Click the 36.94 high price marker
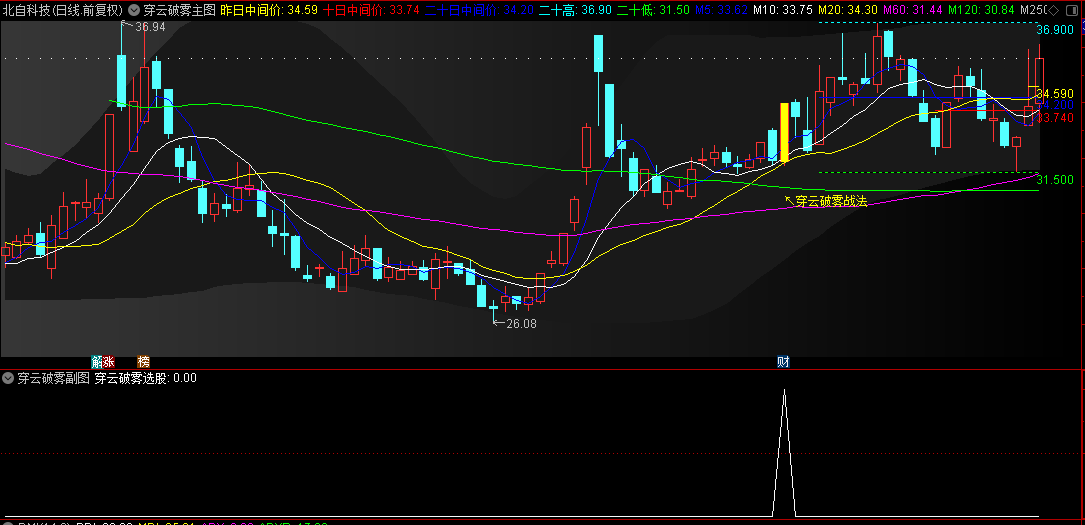The width and height of the screenshot is (1085, 525). click(150, 26)
